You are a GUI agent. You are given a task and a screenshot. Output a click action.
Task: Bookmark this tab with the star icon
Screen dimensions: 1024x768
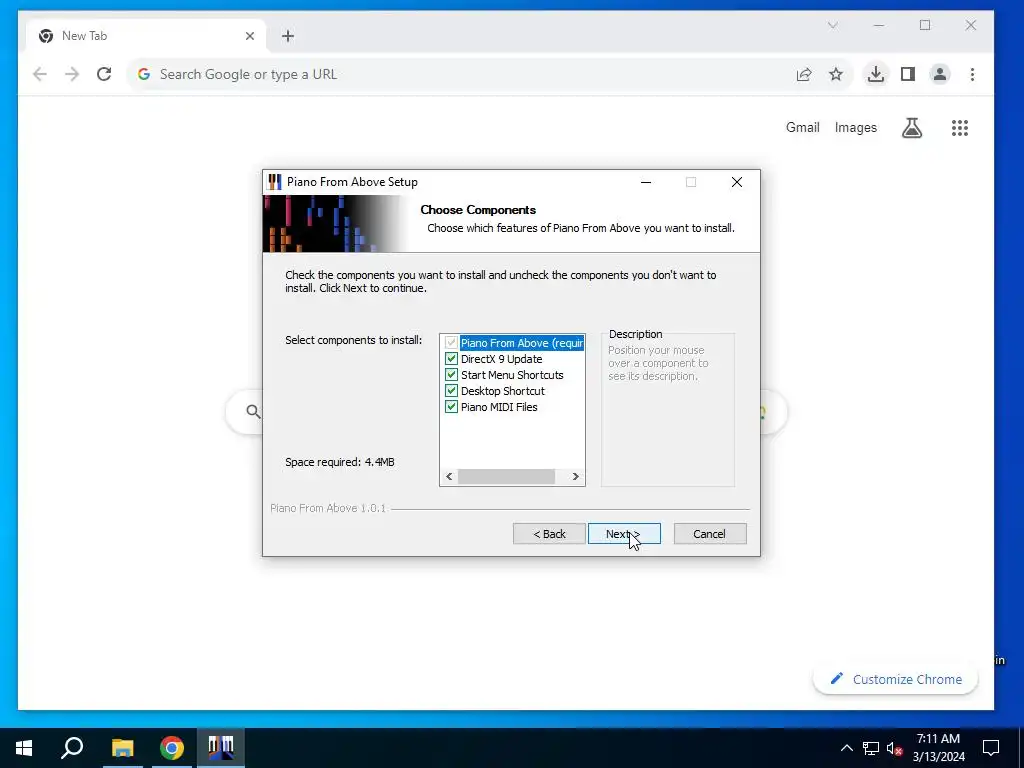[x=836, y=74]
